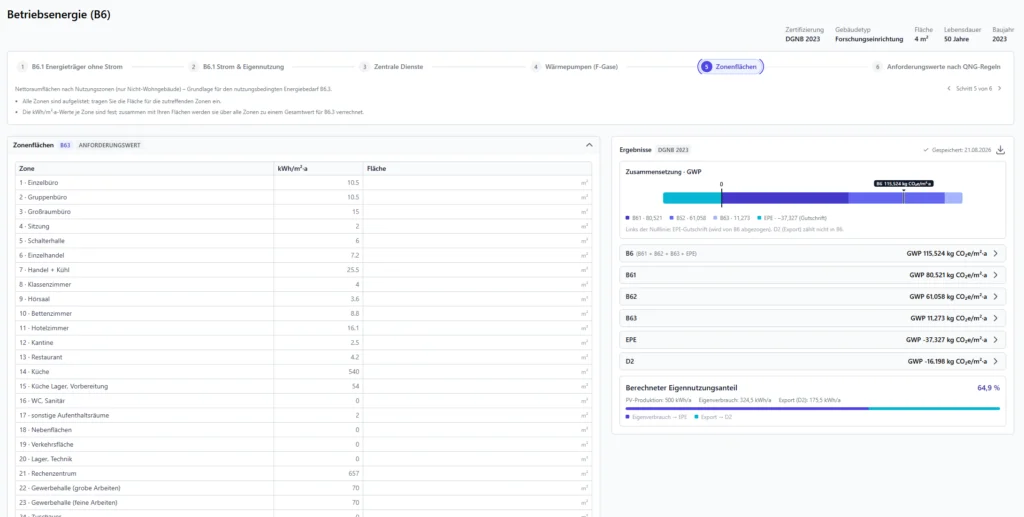Click Fläche field for 10 - Bettenzimmer

pyautogui.click(x=477, y=313)
